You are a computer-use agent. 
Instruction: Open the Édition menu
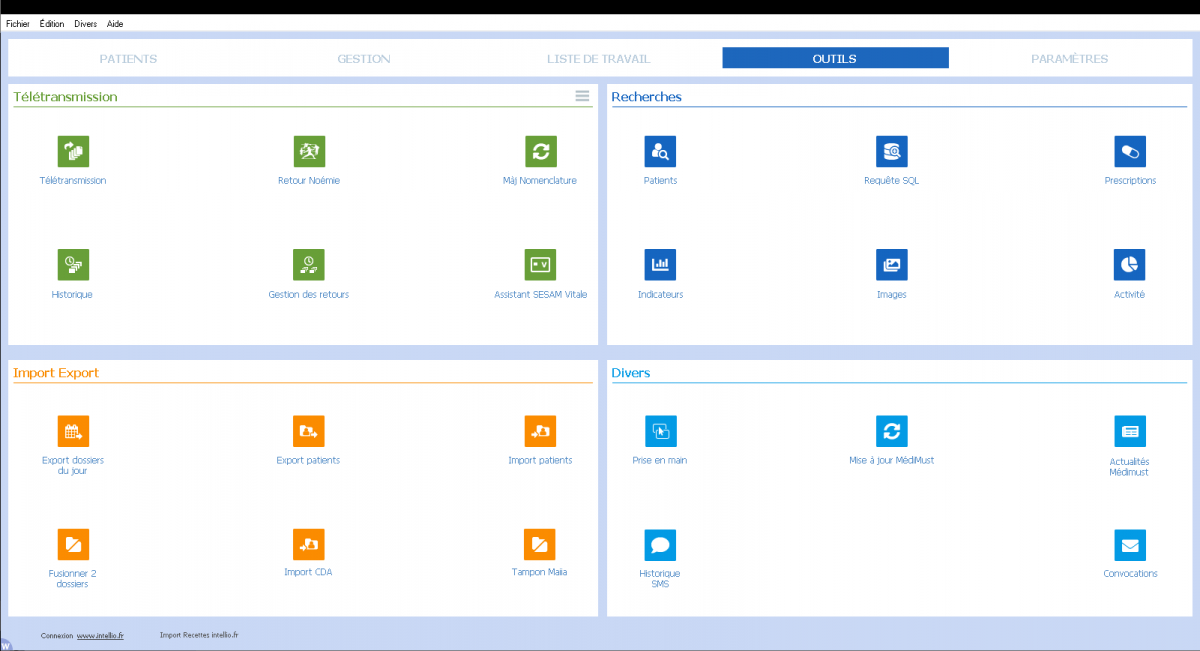coord(52,23)
